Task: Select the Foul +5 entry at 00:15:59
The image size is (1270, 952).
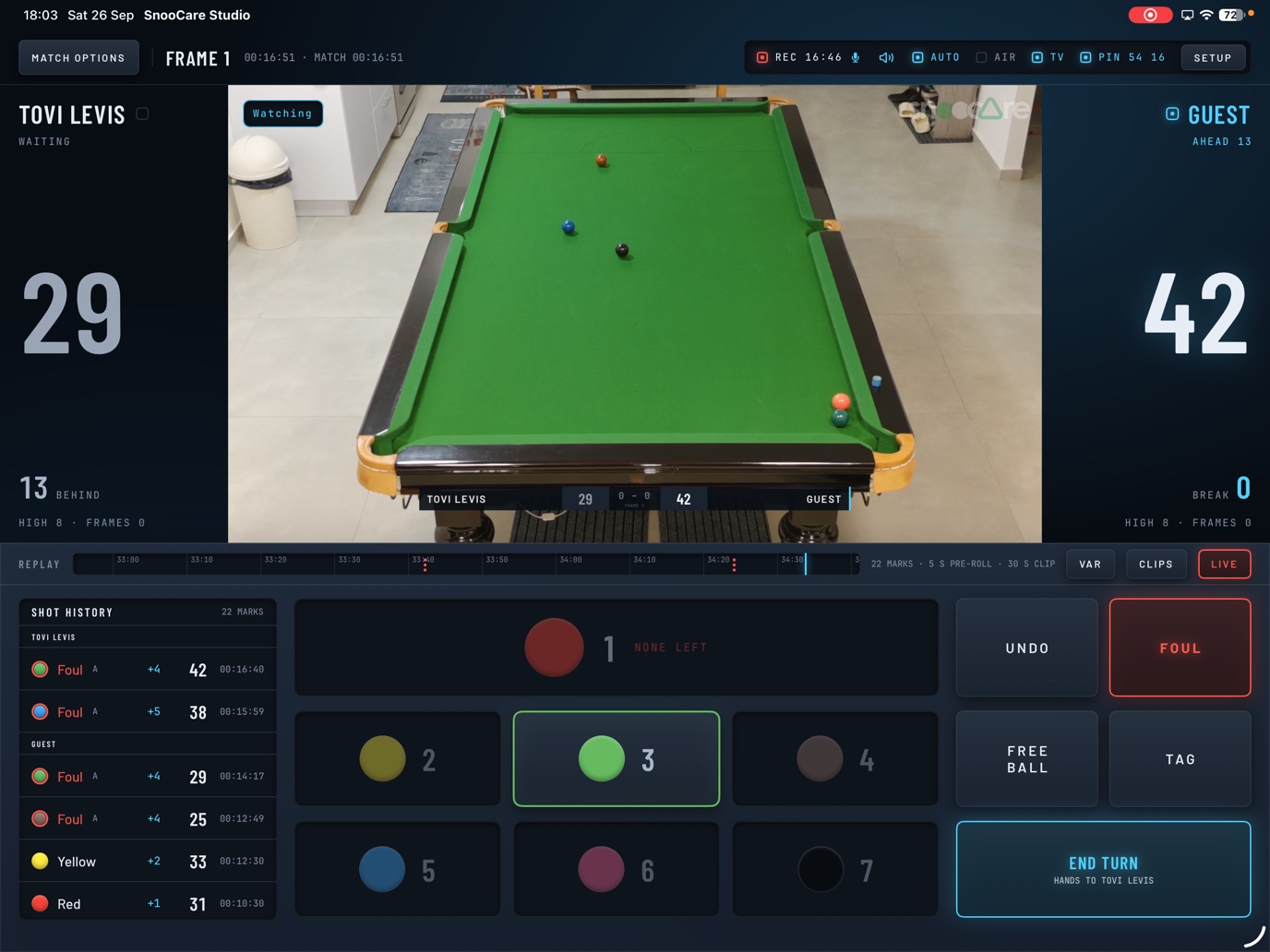Action: 148,712
